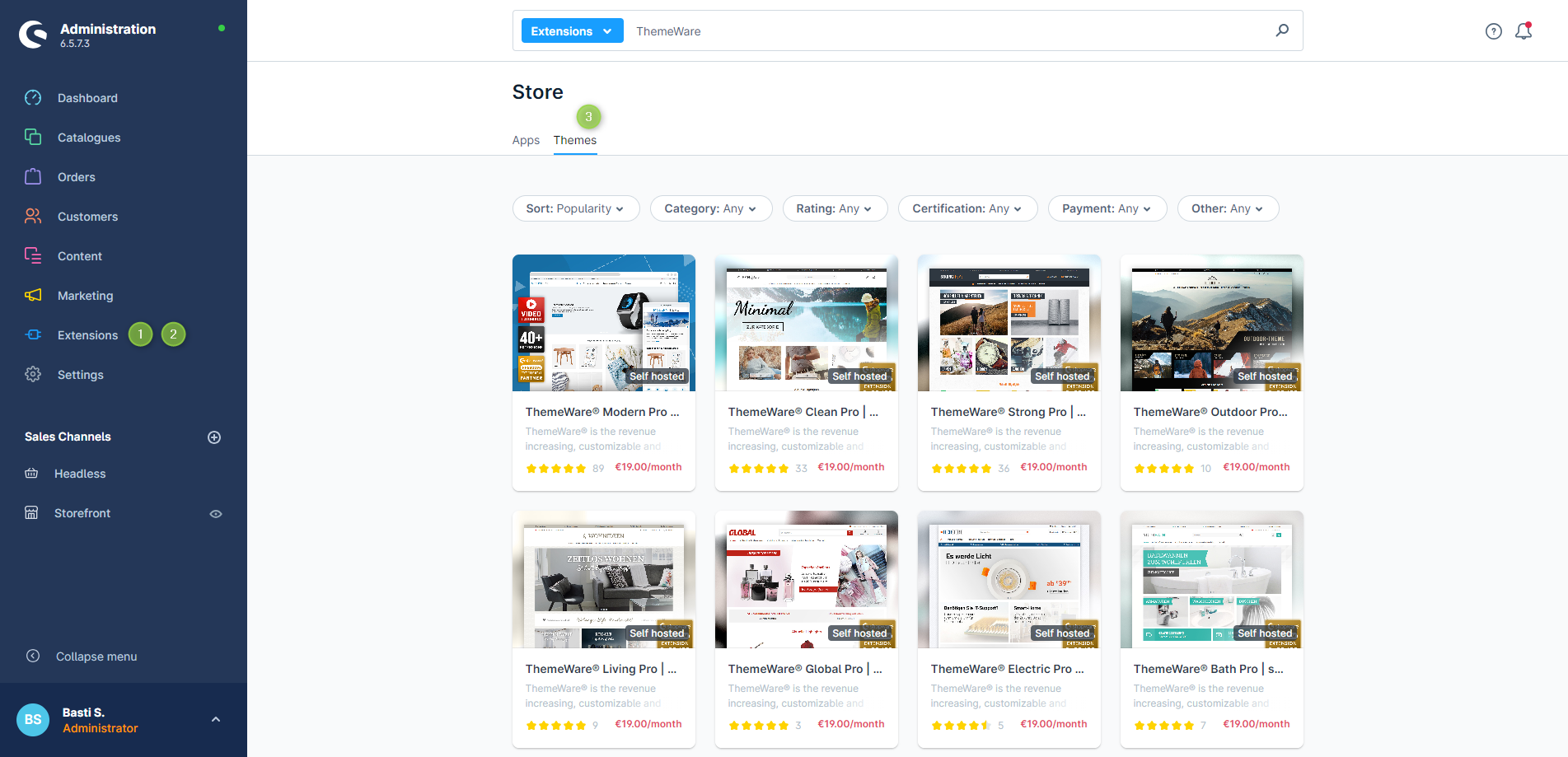The width and height of the screenshot is (1568, 757).
Task: Click the Sales Channels heading
Action: point(68,437)
